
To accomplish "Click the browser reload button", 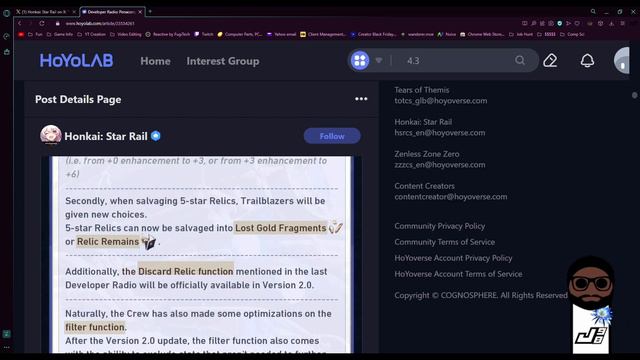I will coord(42,23).
